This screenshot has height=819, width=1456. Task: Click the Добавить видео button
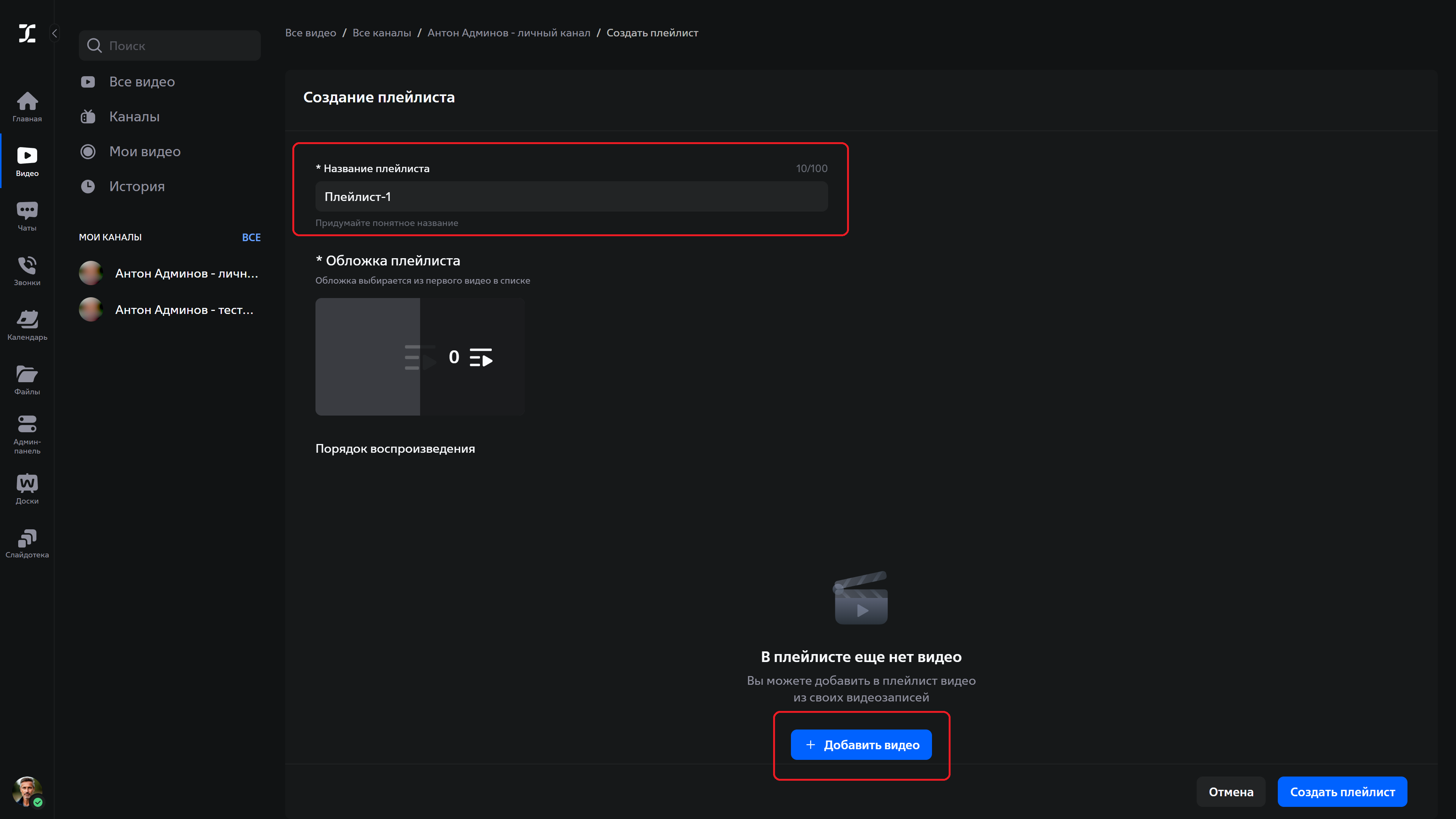[x=861, y=744]
